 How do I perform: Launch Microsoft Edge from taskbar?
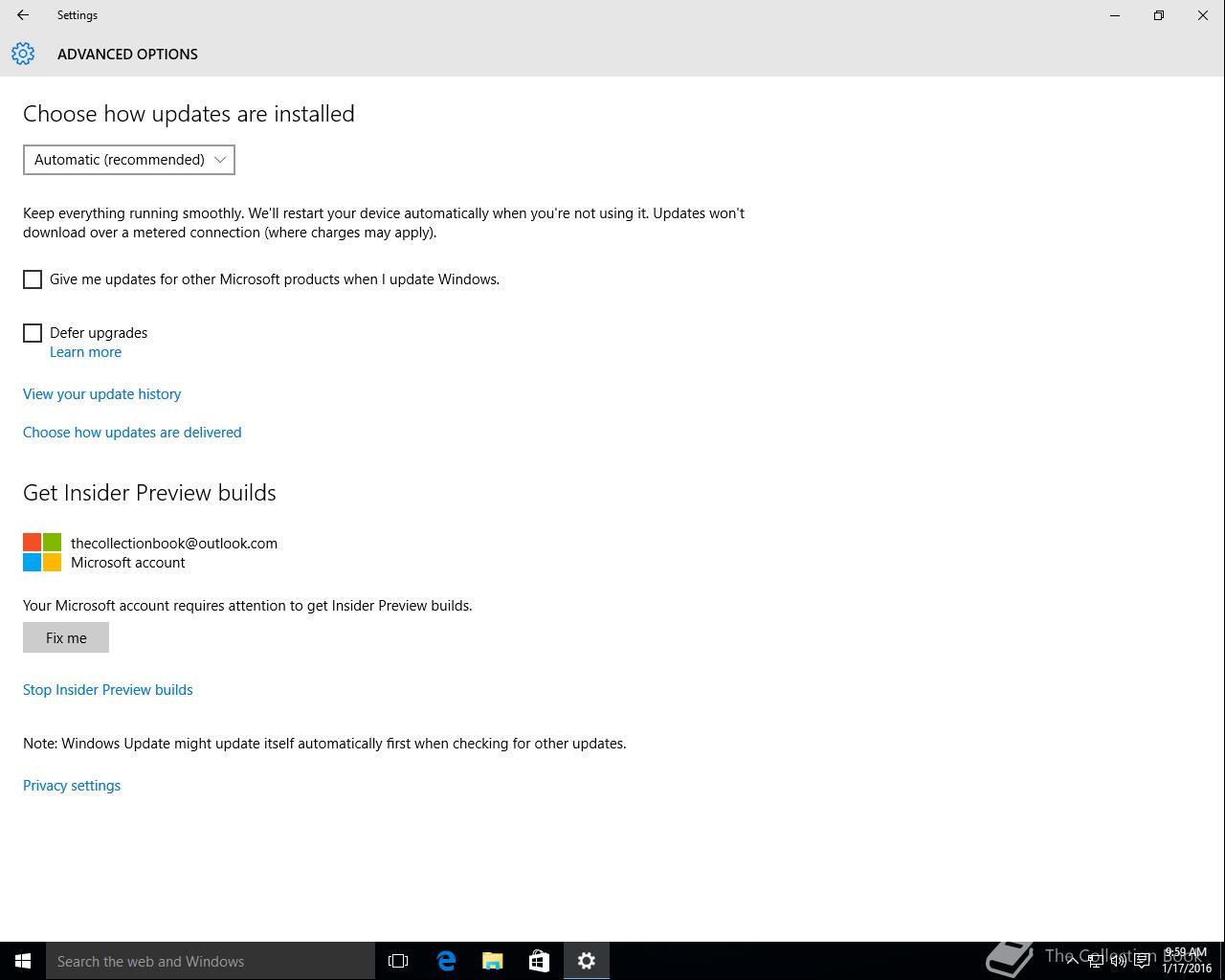click(x=446, y=961)
